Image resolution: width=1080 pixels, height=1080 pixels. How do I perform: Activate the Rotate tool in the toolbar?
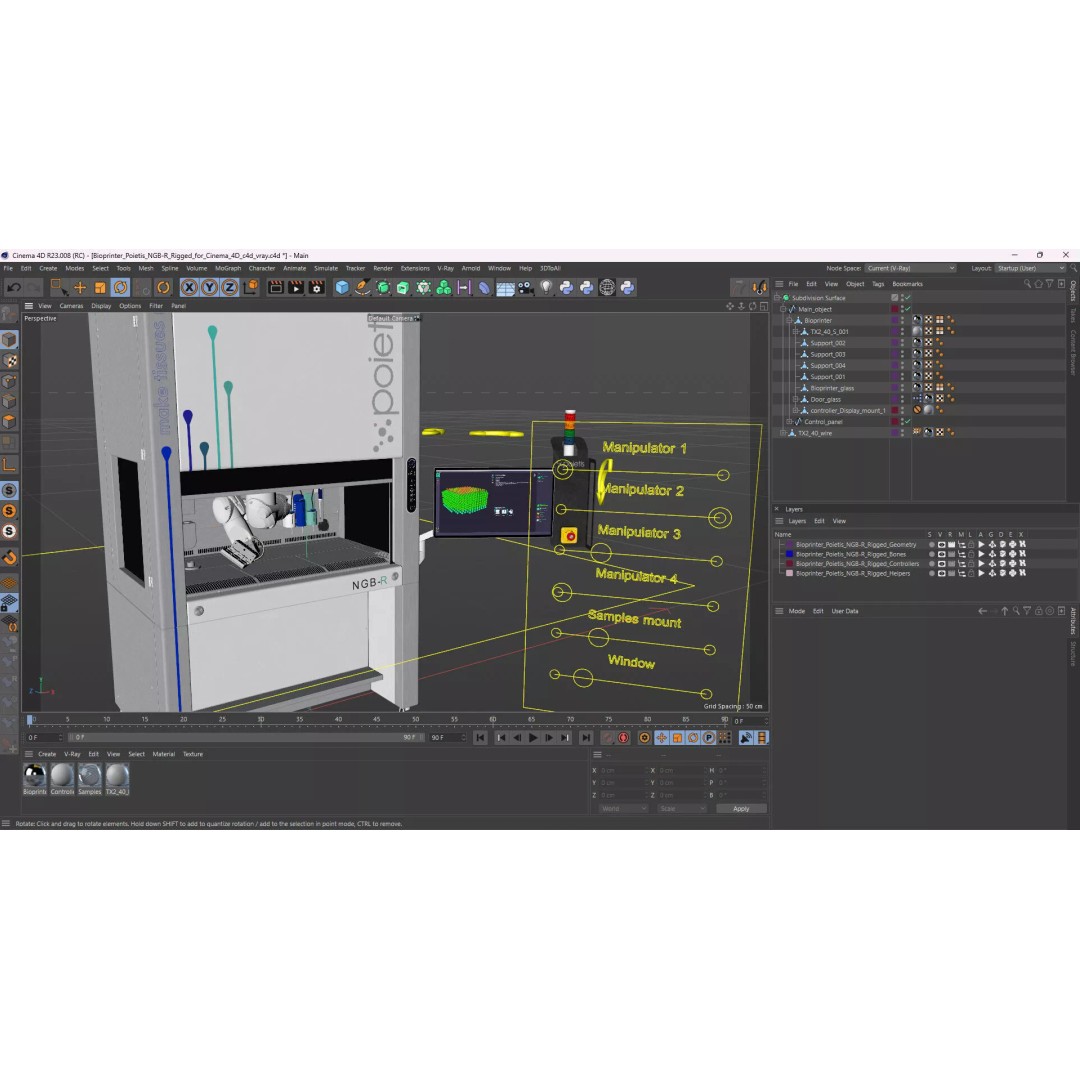[121, 287]
